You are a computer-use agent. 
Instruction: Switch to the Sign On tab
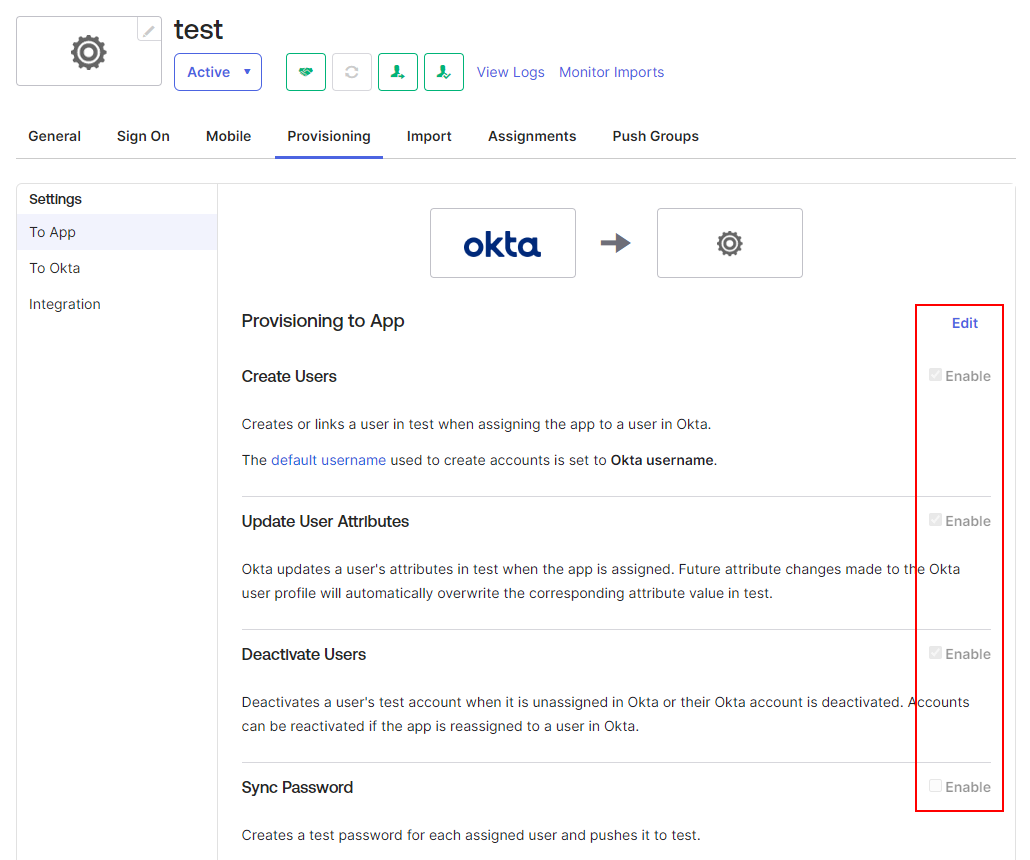tap(143, 136)
